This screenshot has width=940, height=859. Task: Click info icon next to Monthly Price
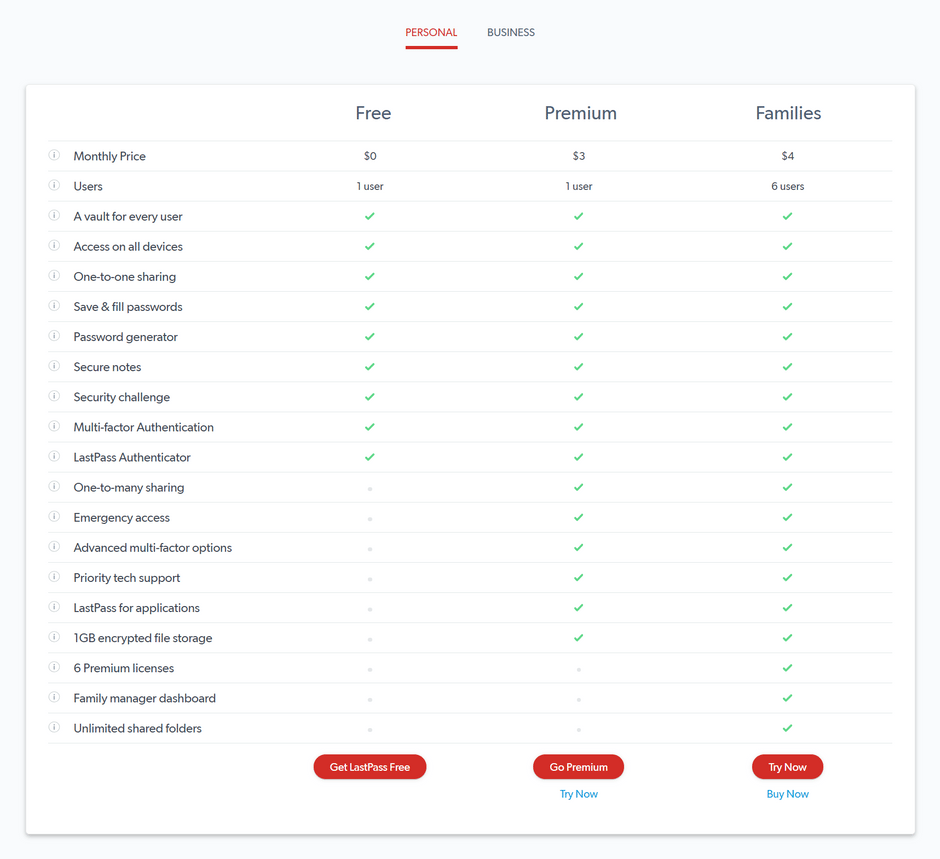click(54, 155)
